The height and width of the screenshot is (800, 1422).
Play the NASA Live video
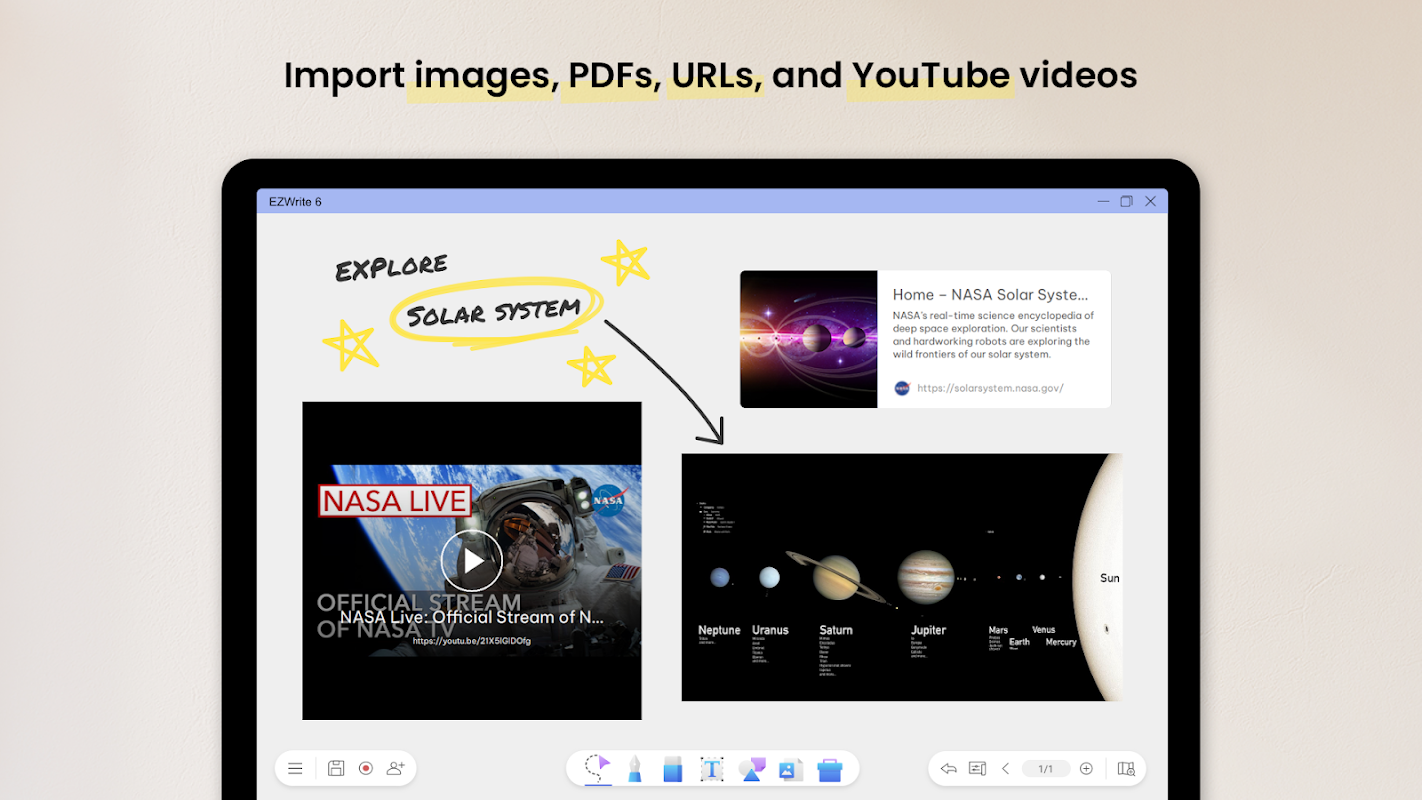(x=472, y=560)
